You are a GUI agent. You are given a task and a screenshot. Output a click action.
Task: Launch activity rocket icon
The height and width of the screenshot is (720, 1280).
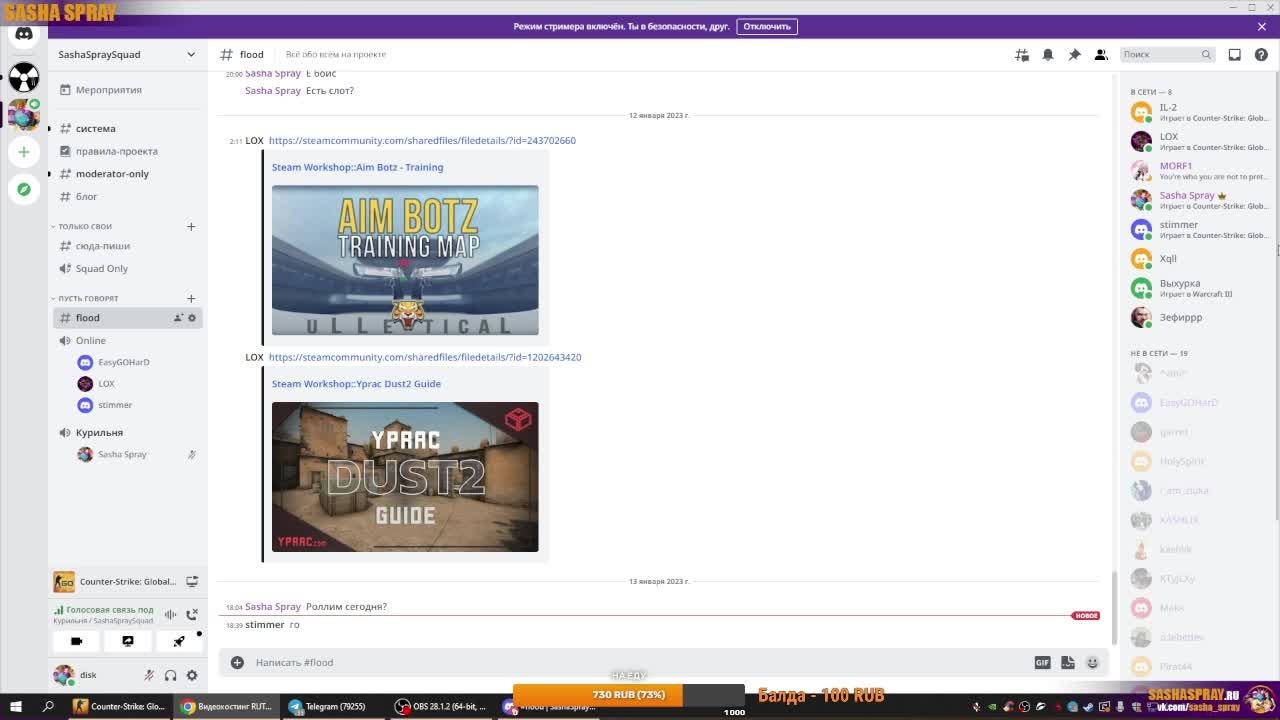(x=179, y=641)
